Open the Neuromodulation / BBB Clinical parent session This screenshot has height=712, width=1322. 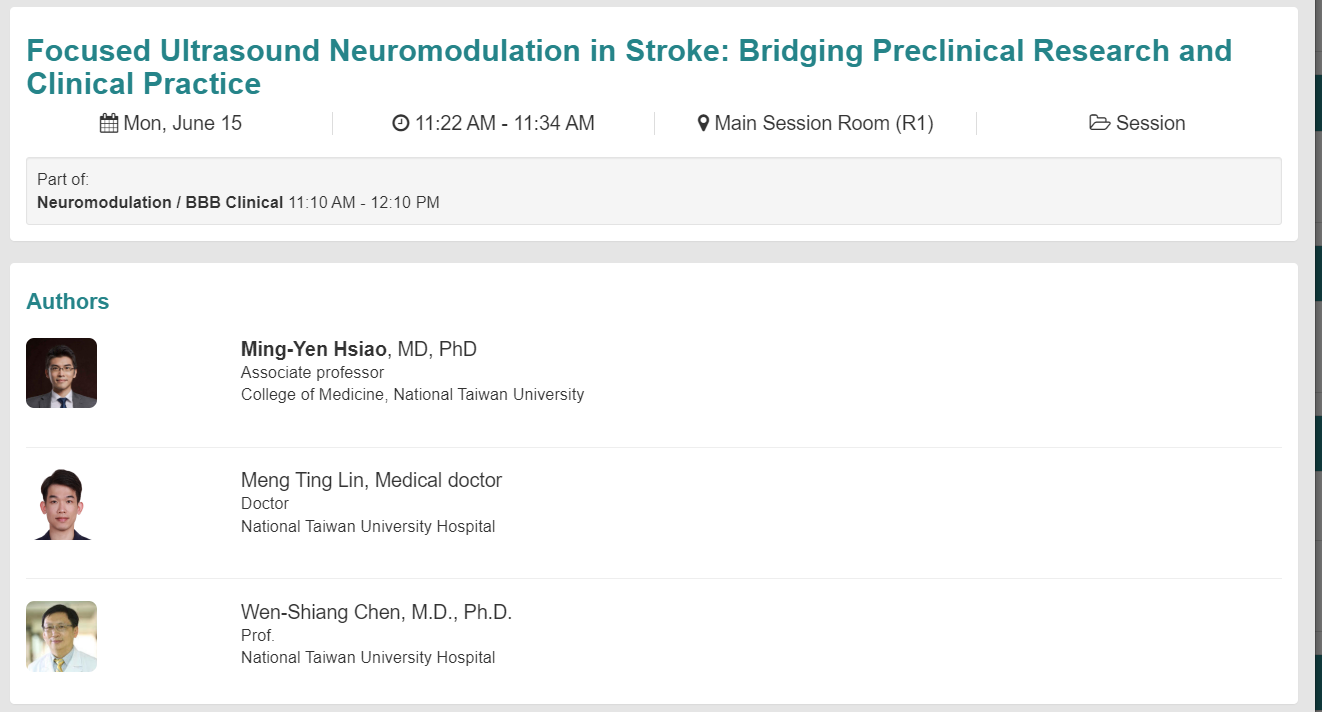point(160,202)
